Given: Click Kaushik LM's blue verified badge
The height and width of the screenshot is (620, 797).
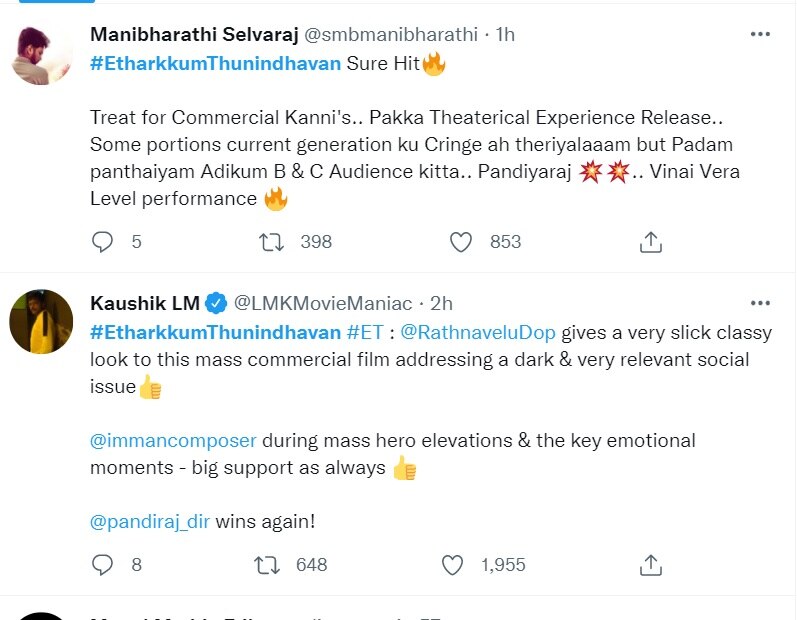Looking at the screenshot, I should tap(216, 303).
